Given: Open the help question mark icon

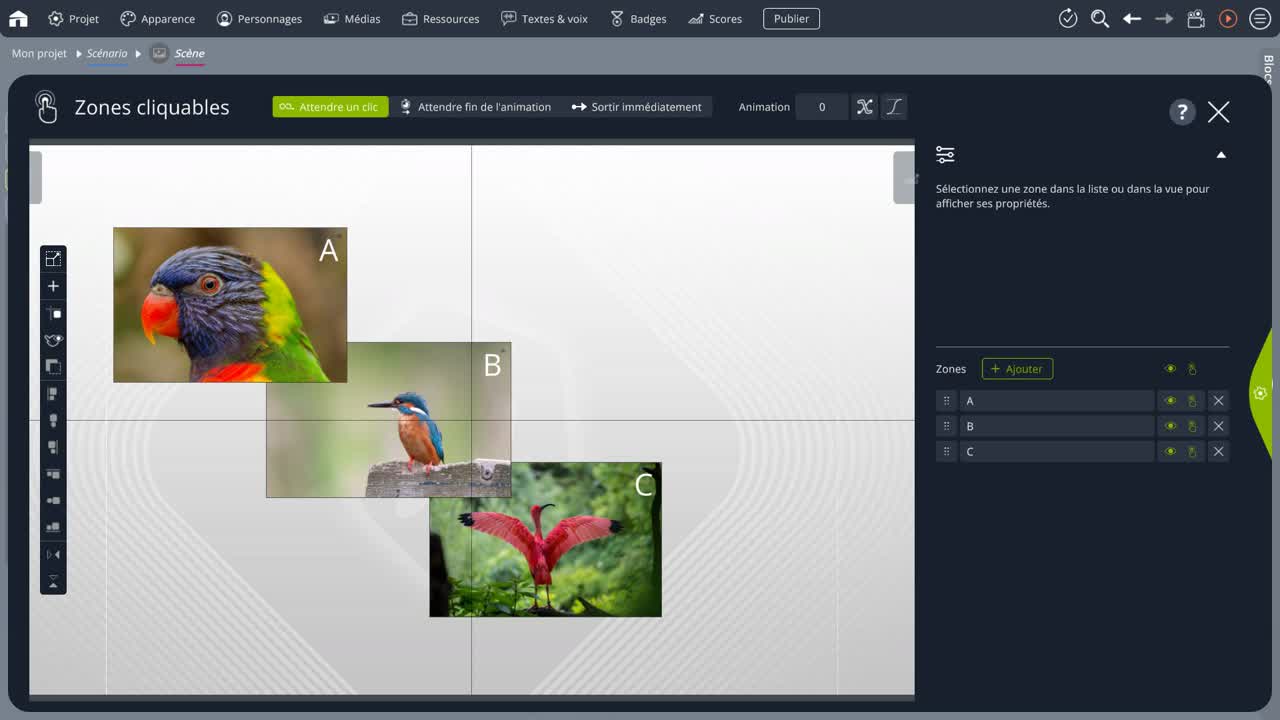Looking at the screenshot, I should [x=1182, y=111].
